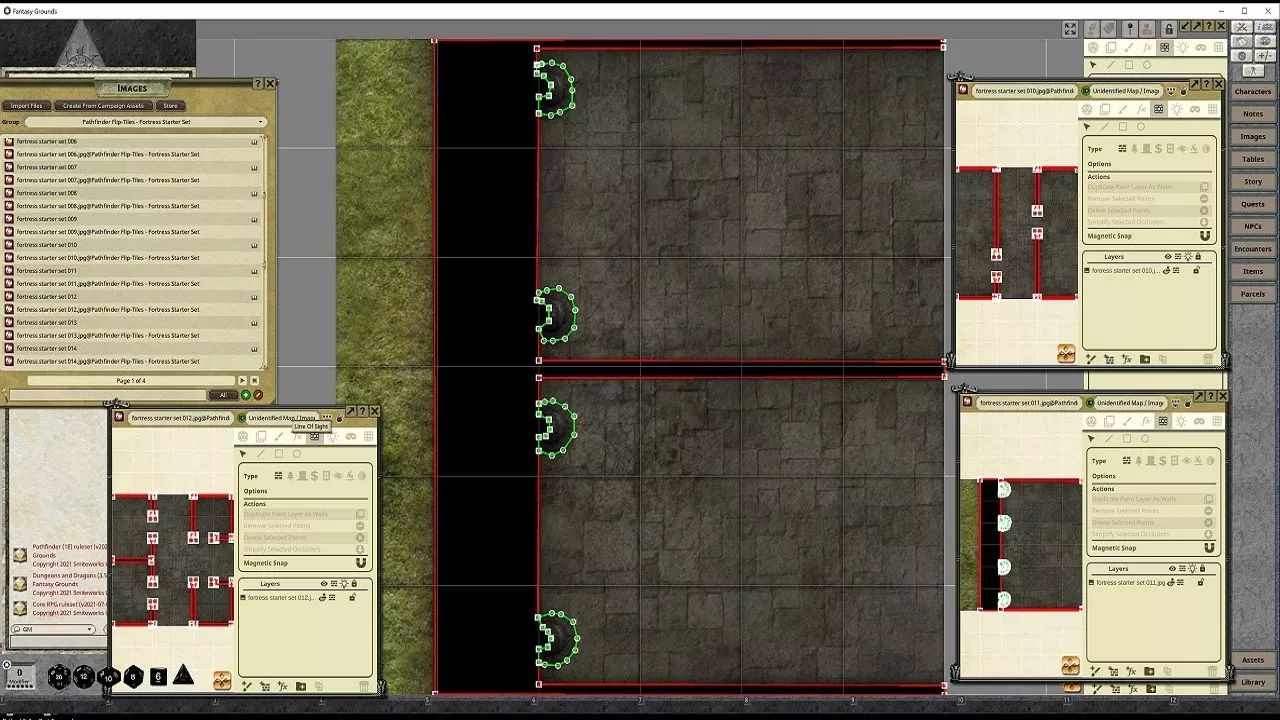
Task: Toggle Magnetic Snap in set 011 window
Action: click(x=1208, y=548)
